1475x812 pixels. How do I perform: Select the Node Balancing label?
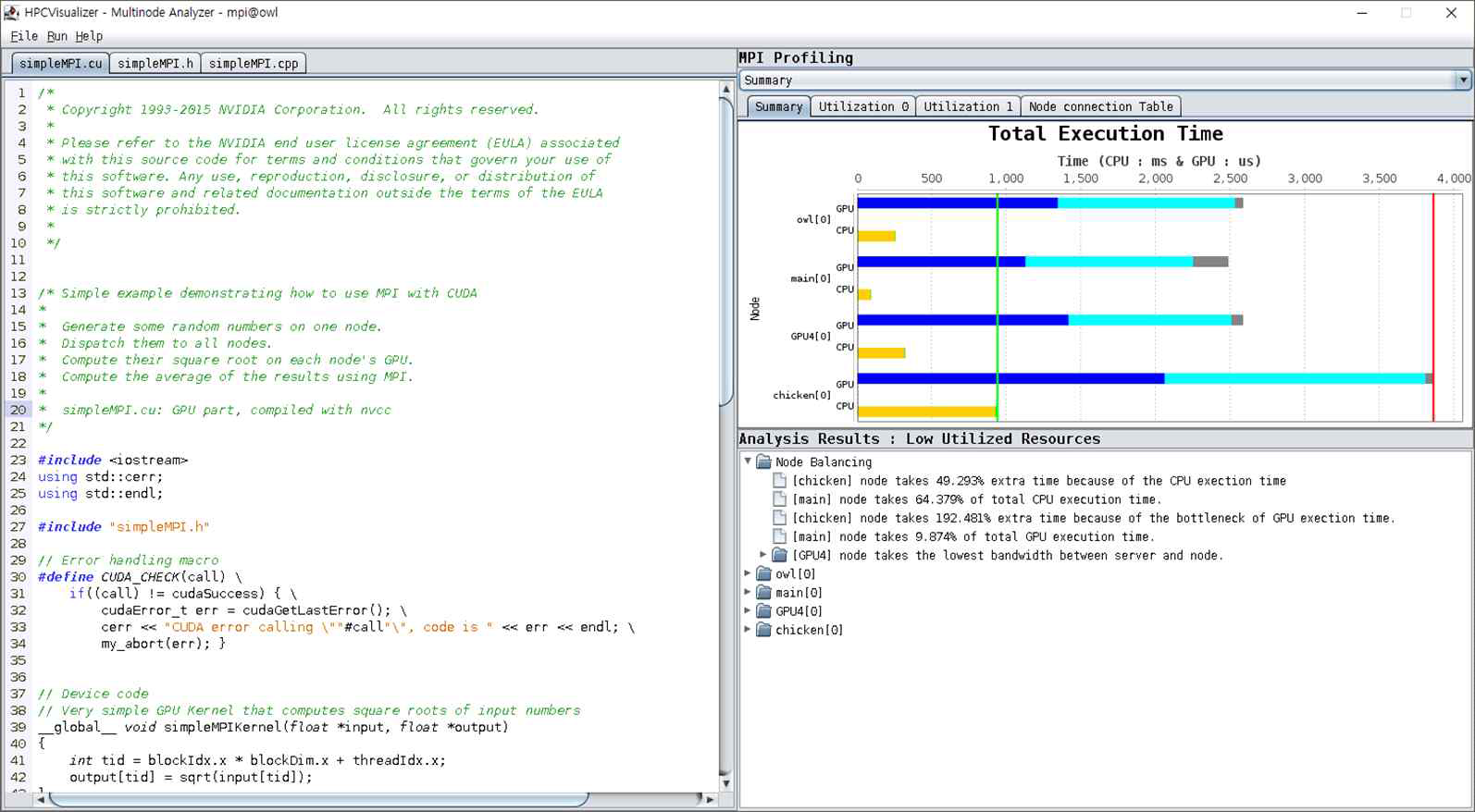point(824,462)
